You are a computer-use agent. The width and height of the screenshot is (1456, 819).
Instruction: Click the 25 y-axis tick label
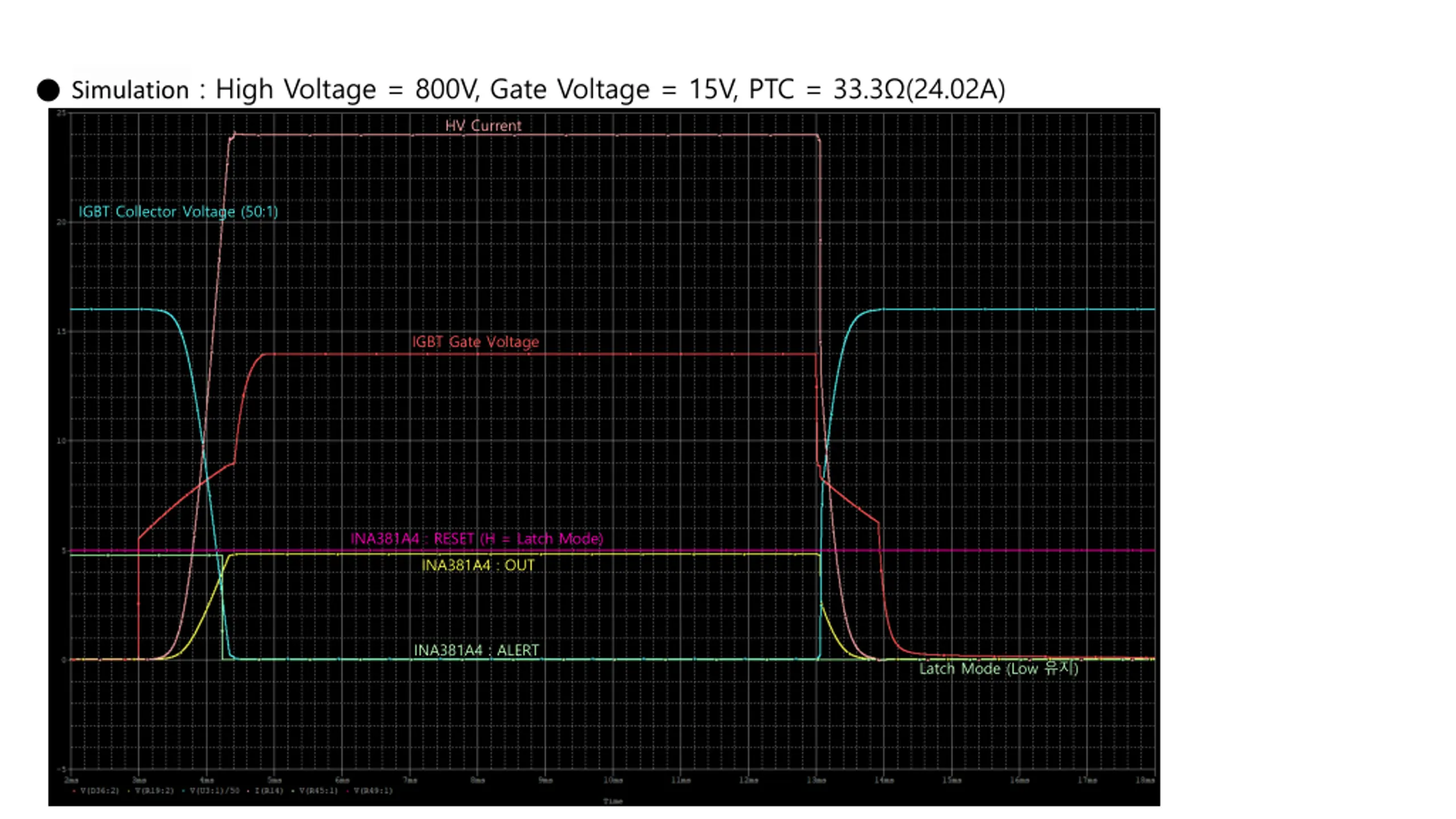(61, 113)
